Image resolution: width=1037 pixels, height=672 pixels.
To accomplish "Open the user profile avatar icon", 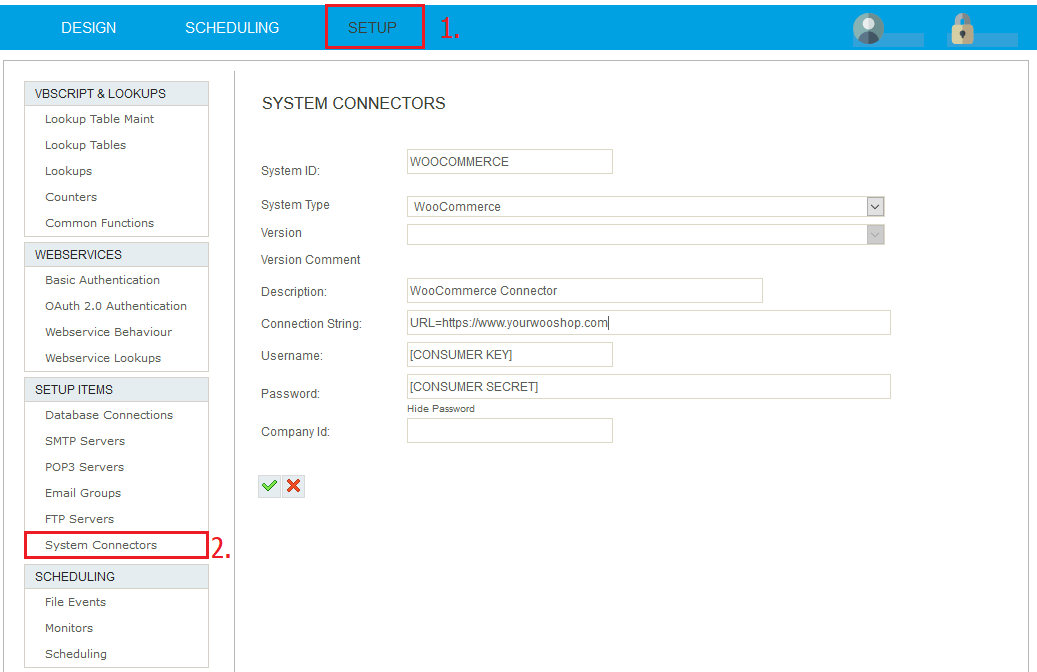I will point(868,28).
